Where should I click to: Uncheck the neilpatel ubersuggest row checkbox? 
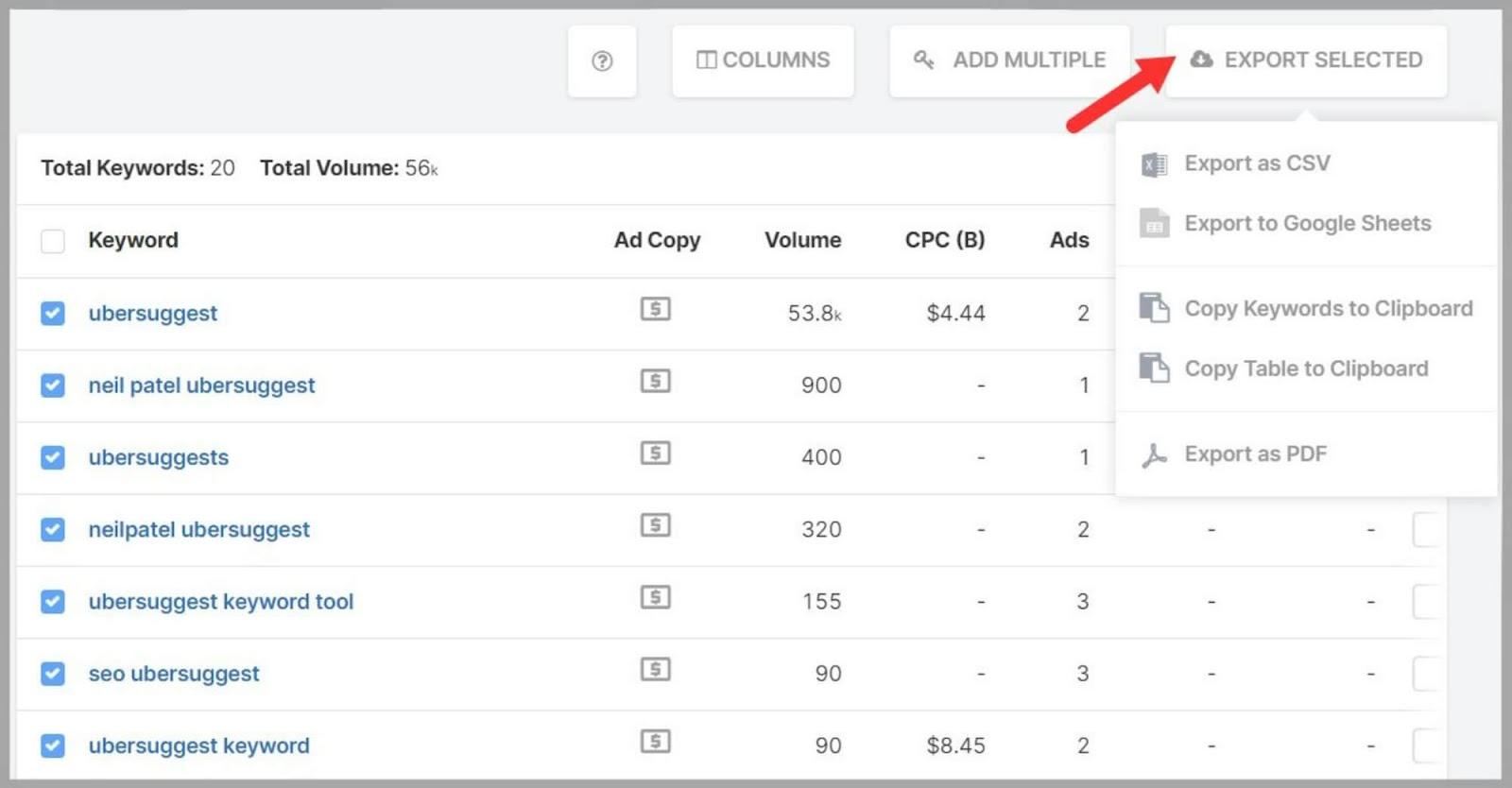[53, 530]
